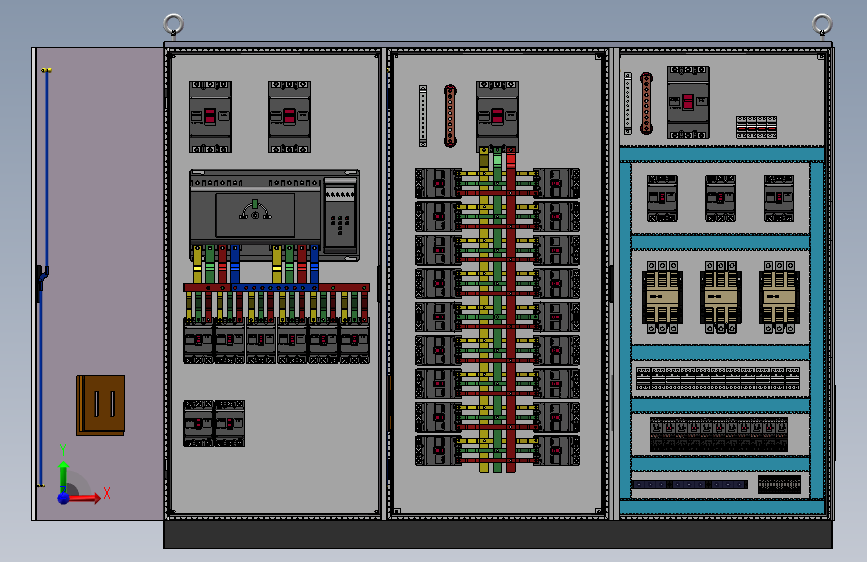Select the right small breaker in right cabinet row
This screenshot has height=562, width=867.
pos(779,198)
